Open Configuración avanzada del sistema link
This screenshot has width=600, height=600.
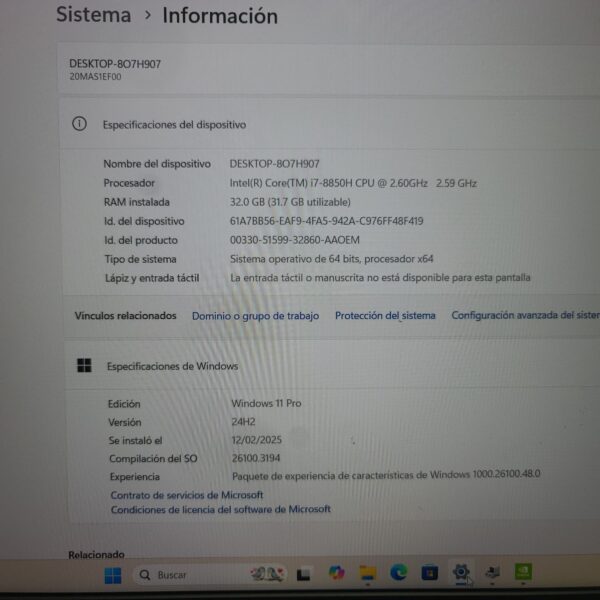(525, 315)
